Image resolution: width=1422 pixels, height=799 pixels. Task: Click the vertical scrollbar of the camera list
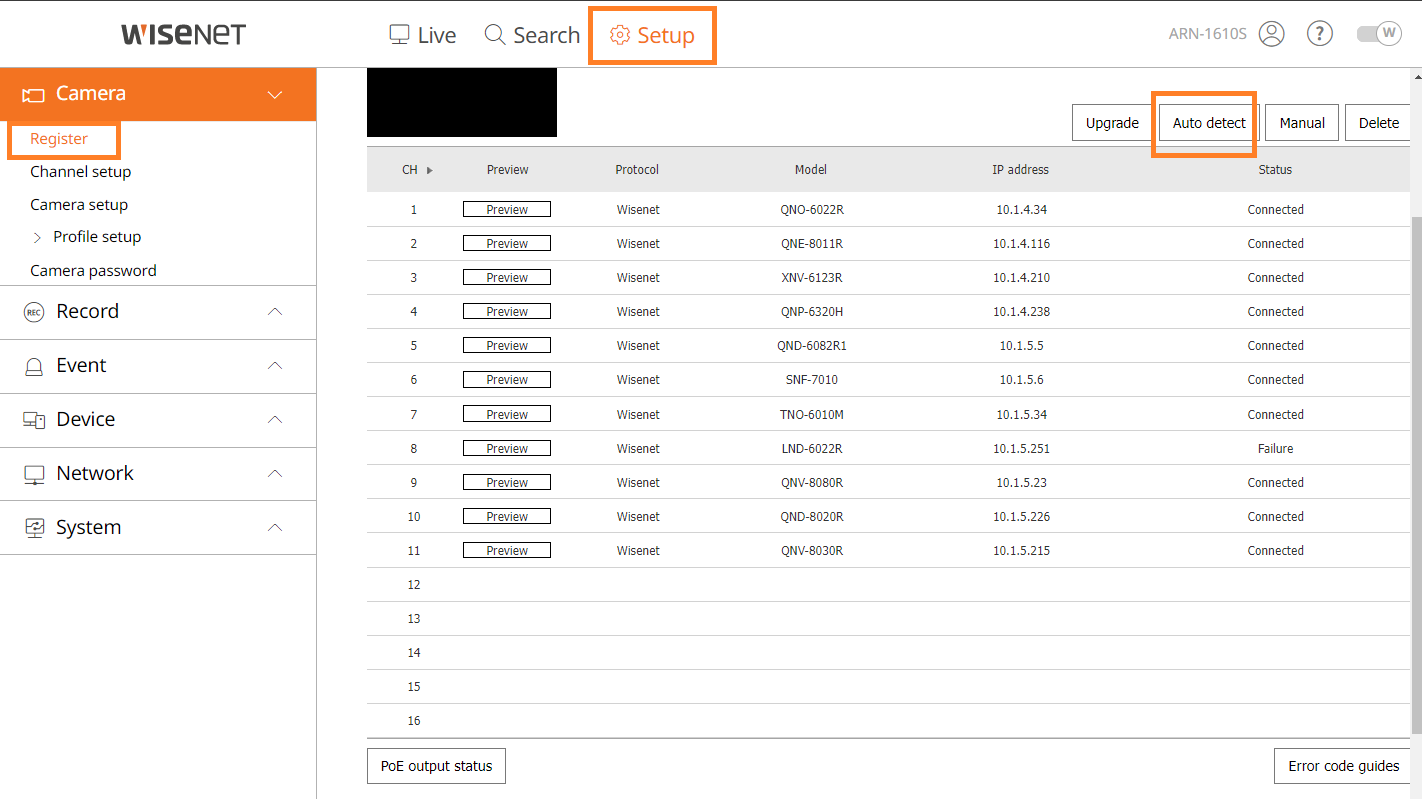click(x=1416, y=475)
